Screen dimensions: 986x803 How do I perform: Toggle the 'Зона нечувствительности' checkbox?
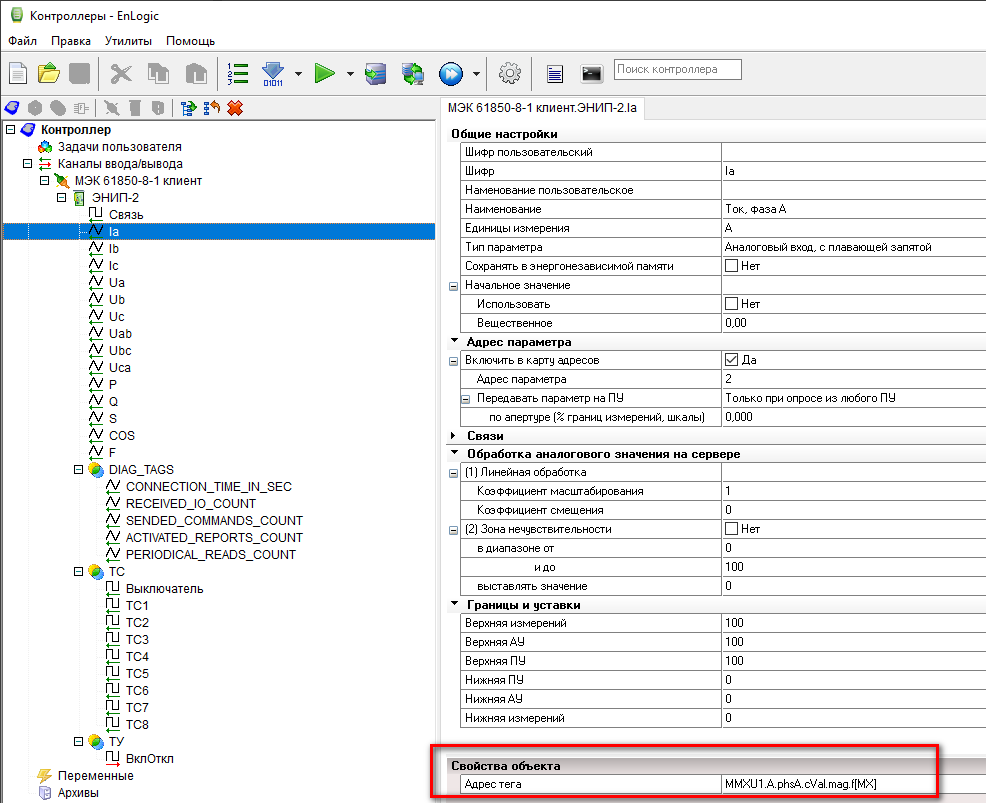732,529
